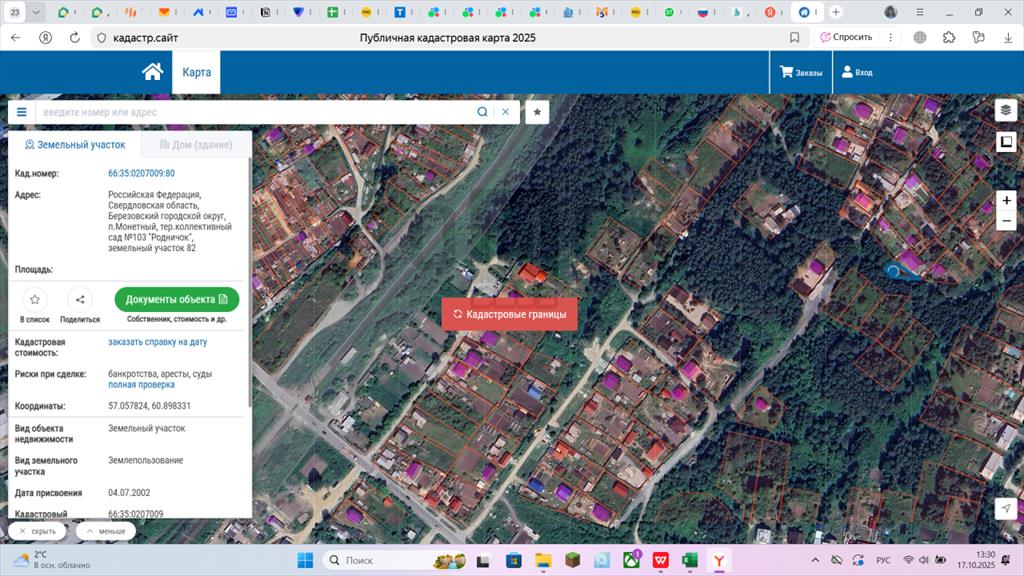Zoom in on the map
The width and height of the screenshot is (1024, 576).
point(1006,200)
